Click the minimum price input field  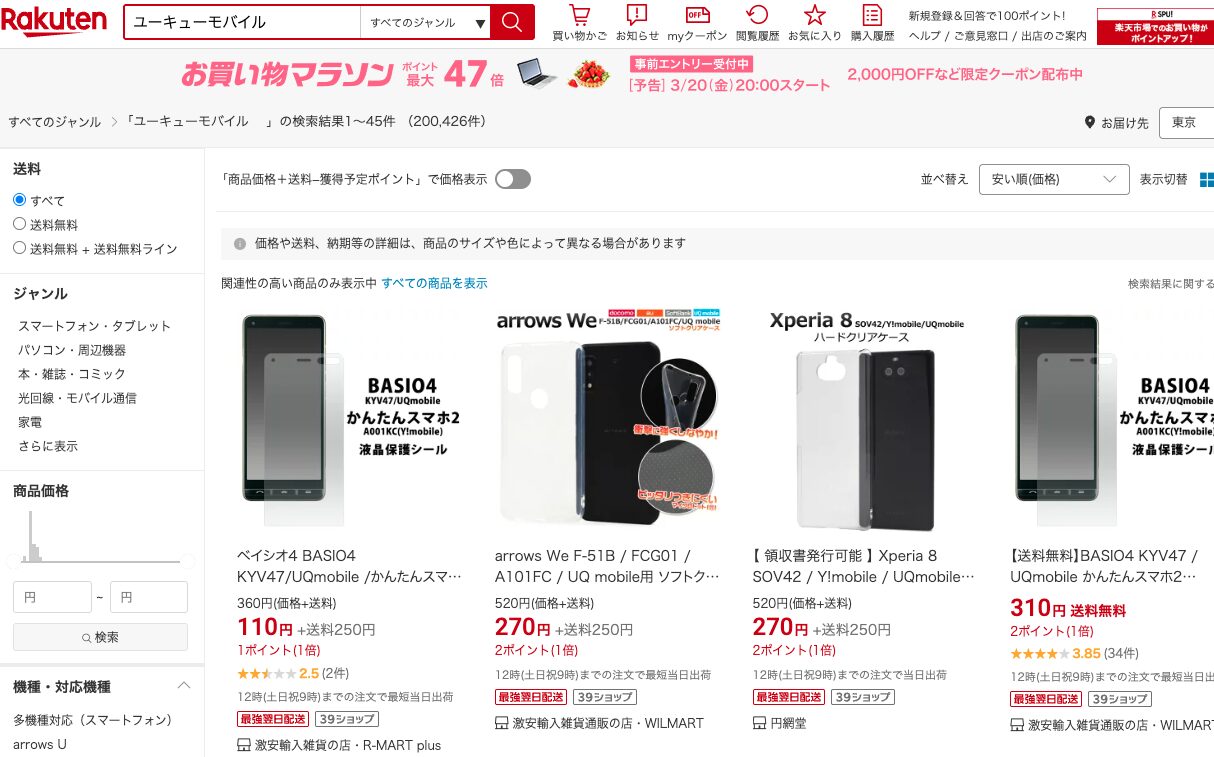[x=52, y=597]
